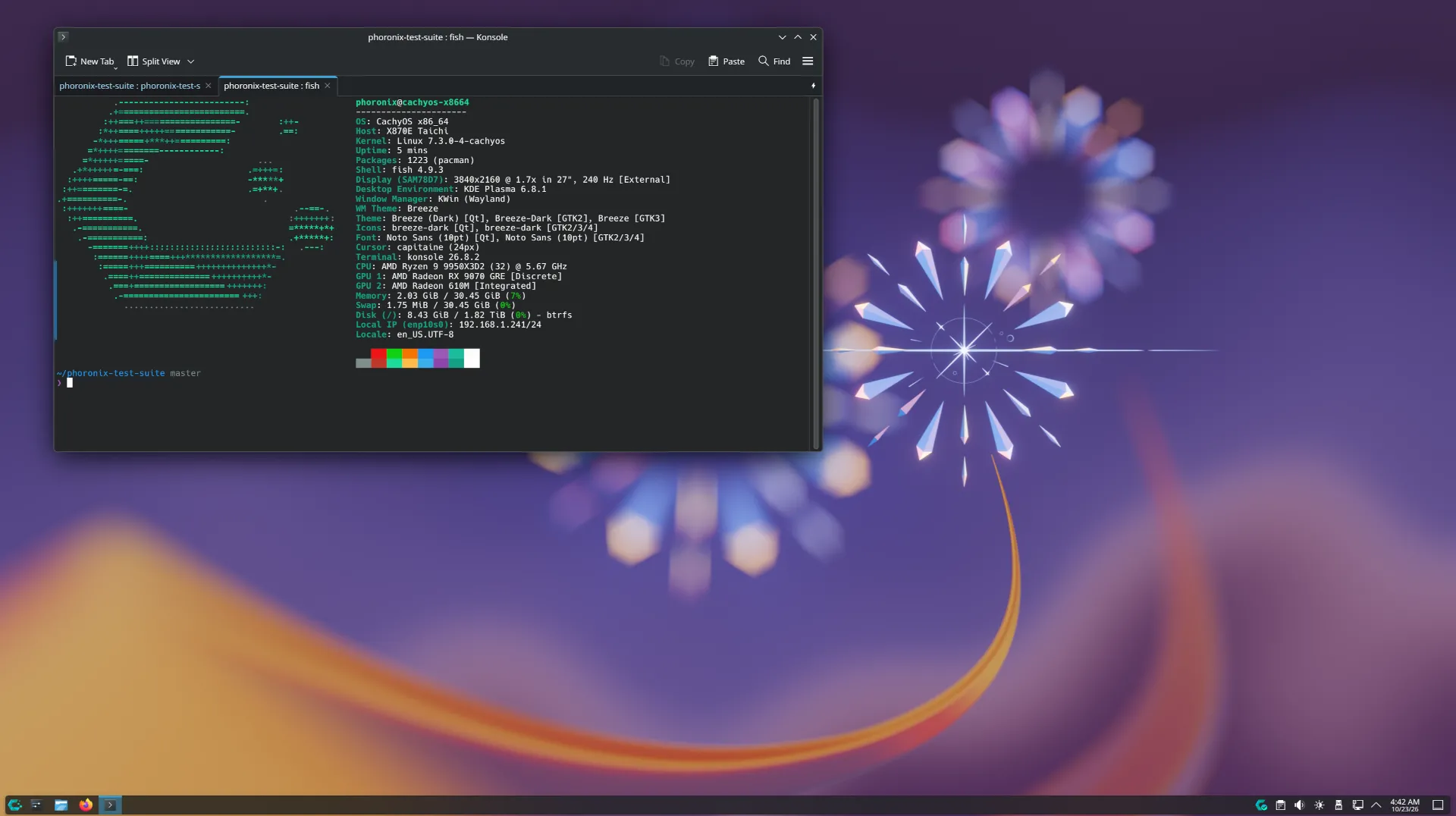This screenshot has height=816, width=1456.
Task: Open the removable devices tray icon
Action: point(1338,805)
